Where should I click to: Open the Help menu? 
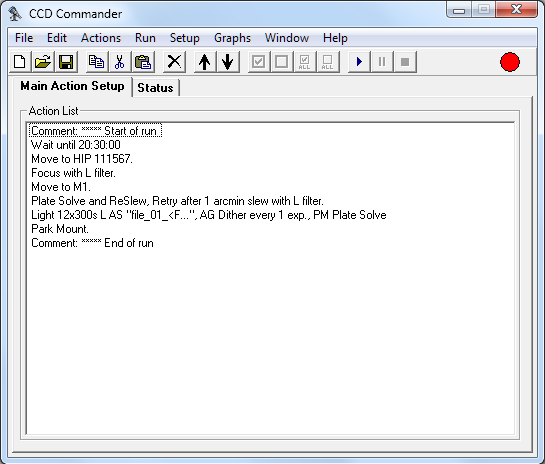[x=335, y=38]
